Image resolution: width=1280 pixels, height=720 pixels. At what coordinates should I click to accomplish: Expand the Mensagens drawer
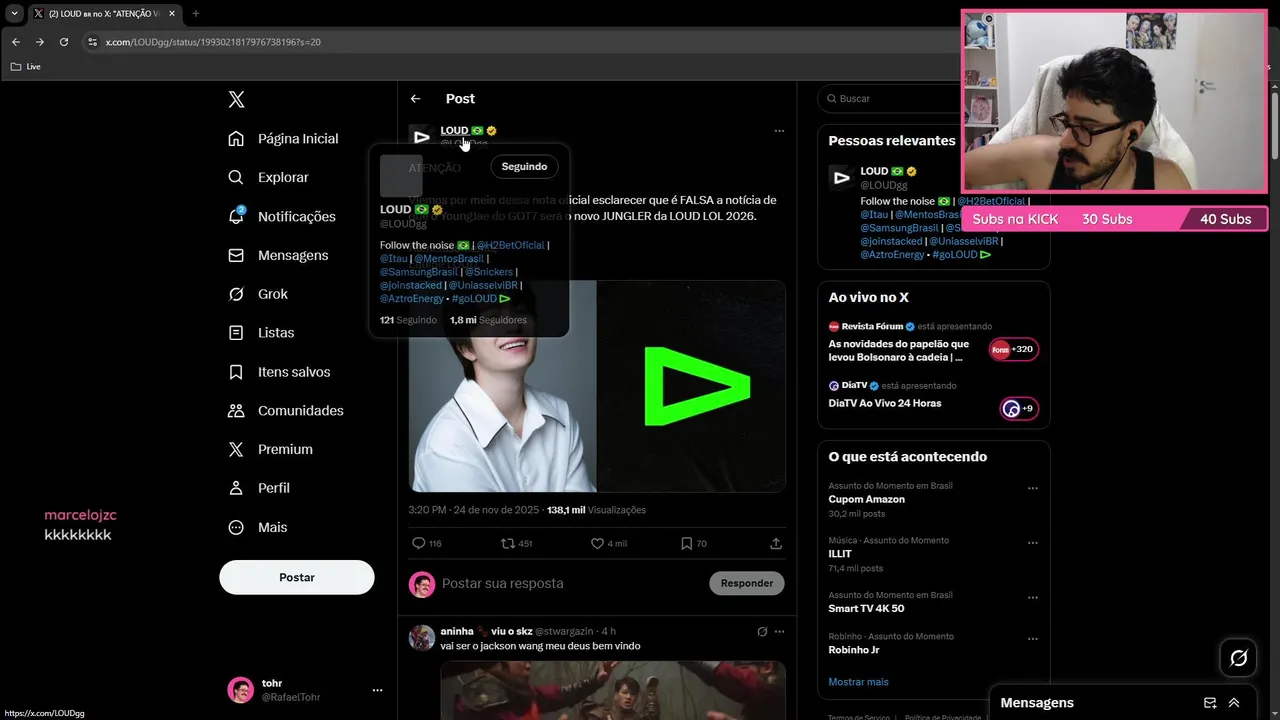point(1234,702)
